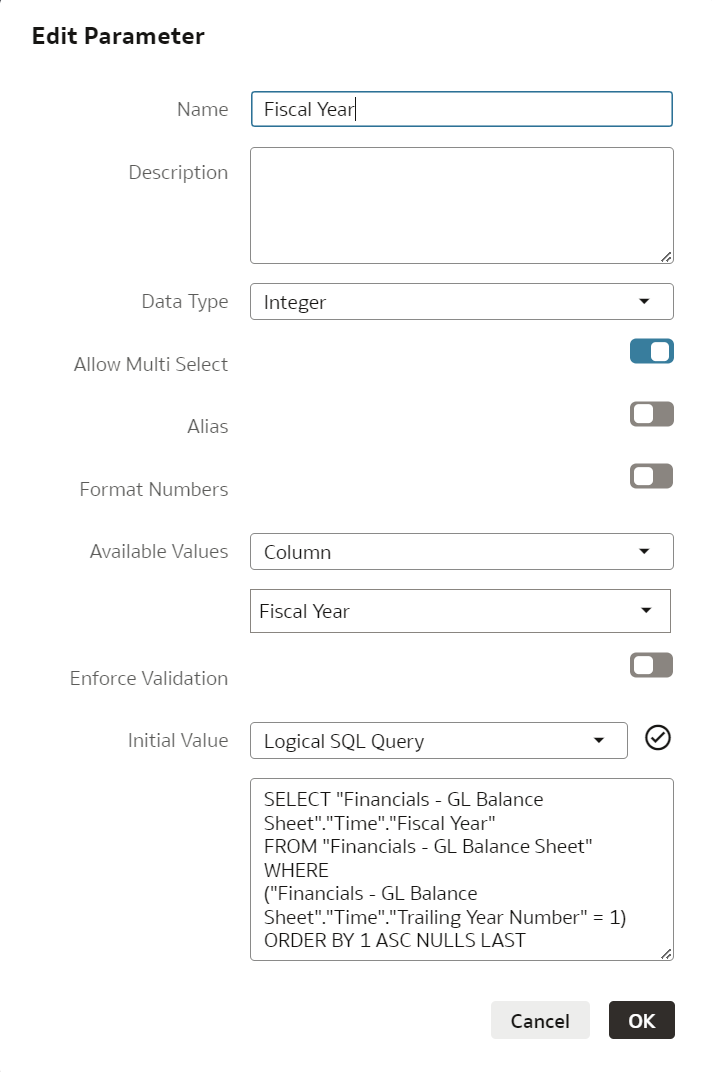Confirm with the OK button

(x=642, y=1020)
